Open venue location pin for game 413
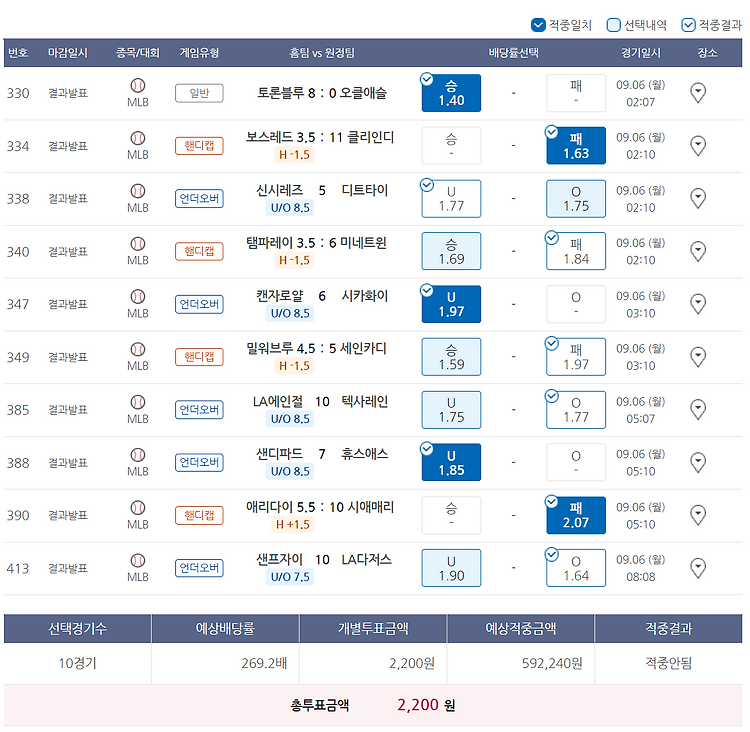The width and height of the screenshot is (750, 732). click(698, 568)
